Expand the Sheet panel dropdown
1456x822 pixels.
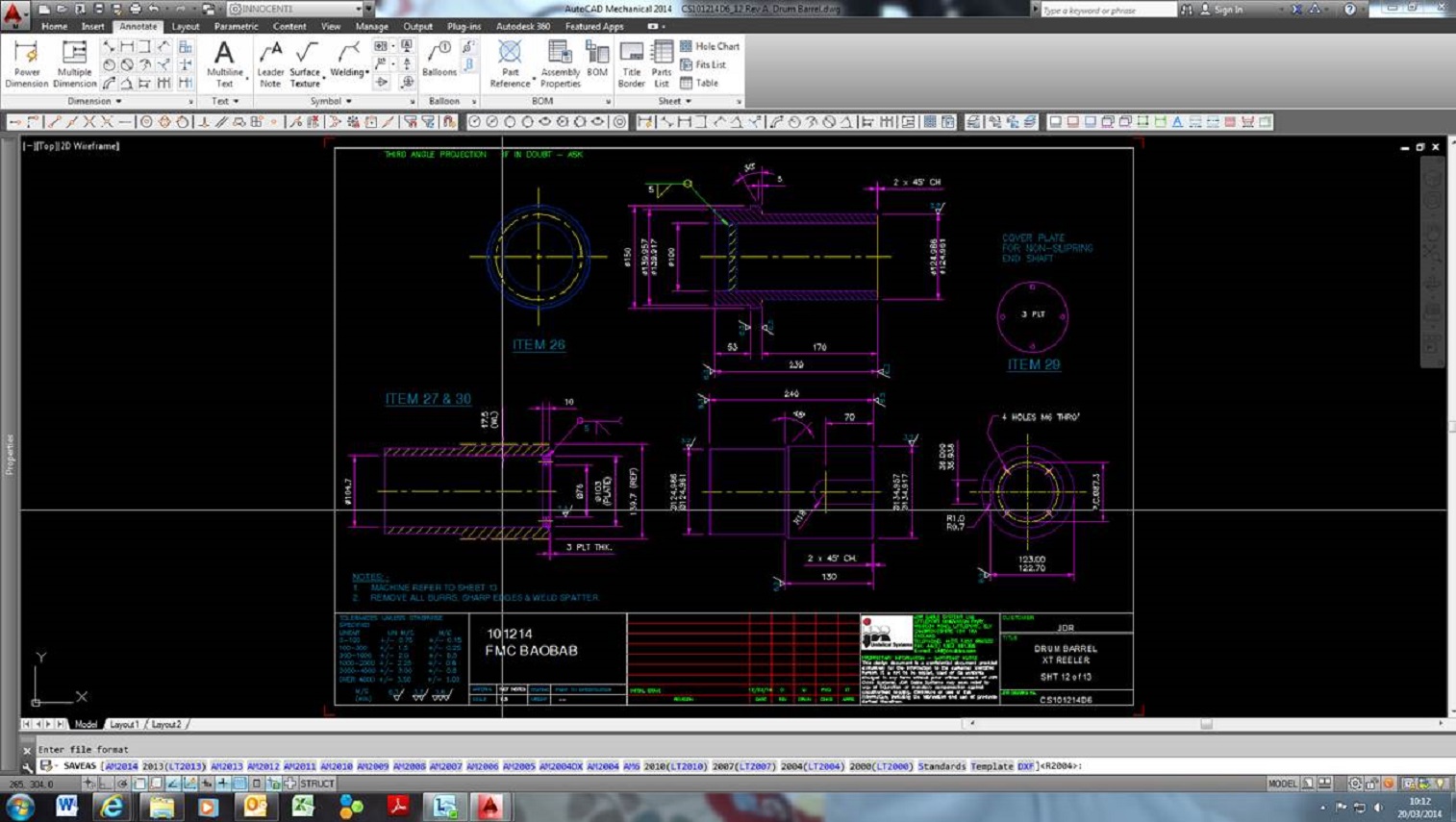[674, 101]
